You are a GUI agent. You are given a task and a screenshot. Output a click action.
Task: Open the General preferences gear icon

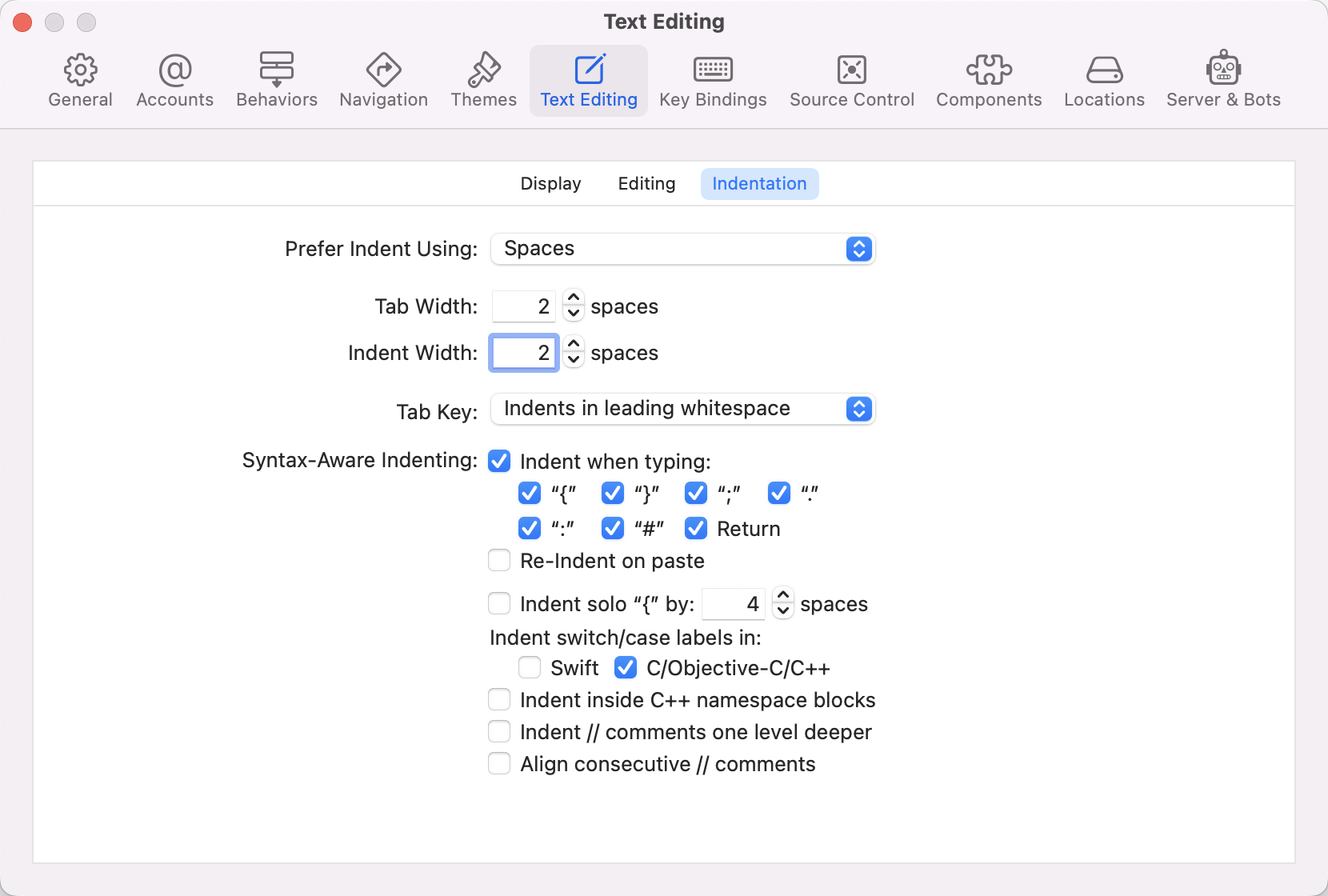point(80,70)
